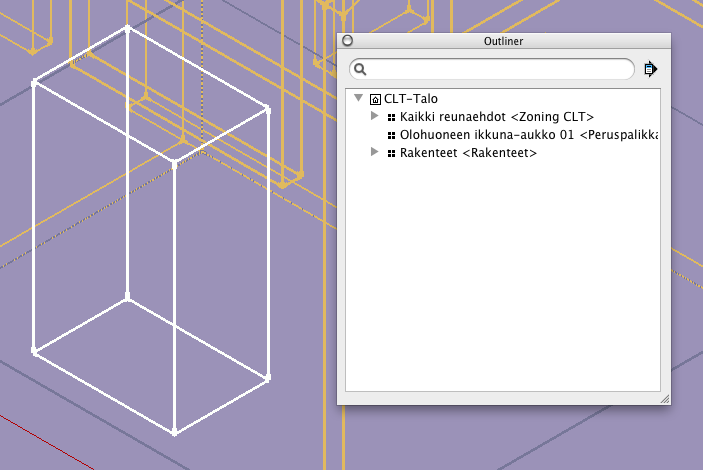This screenshot has height=470, width=703.
Task: Expand Kaikki reunaehdot group
Action: click(x=375, y=116)
